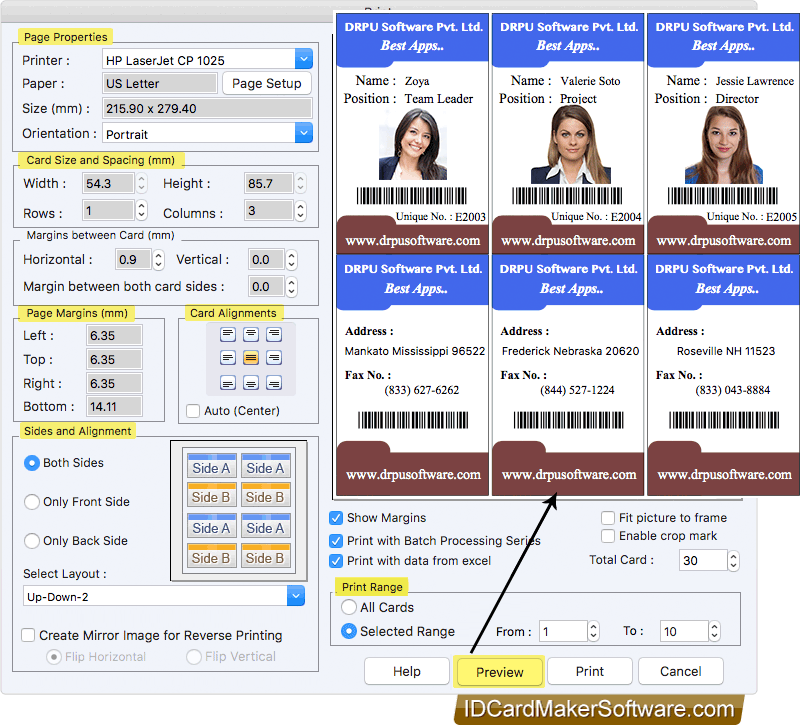Open the Select Layout dropdown
The width and height of the screenshot is (802, 725).
point(296,596)
